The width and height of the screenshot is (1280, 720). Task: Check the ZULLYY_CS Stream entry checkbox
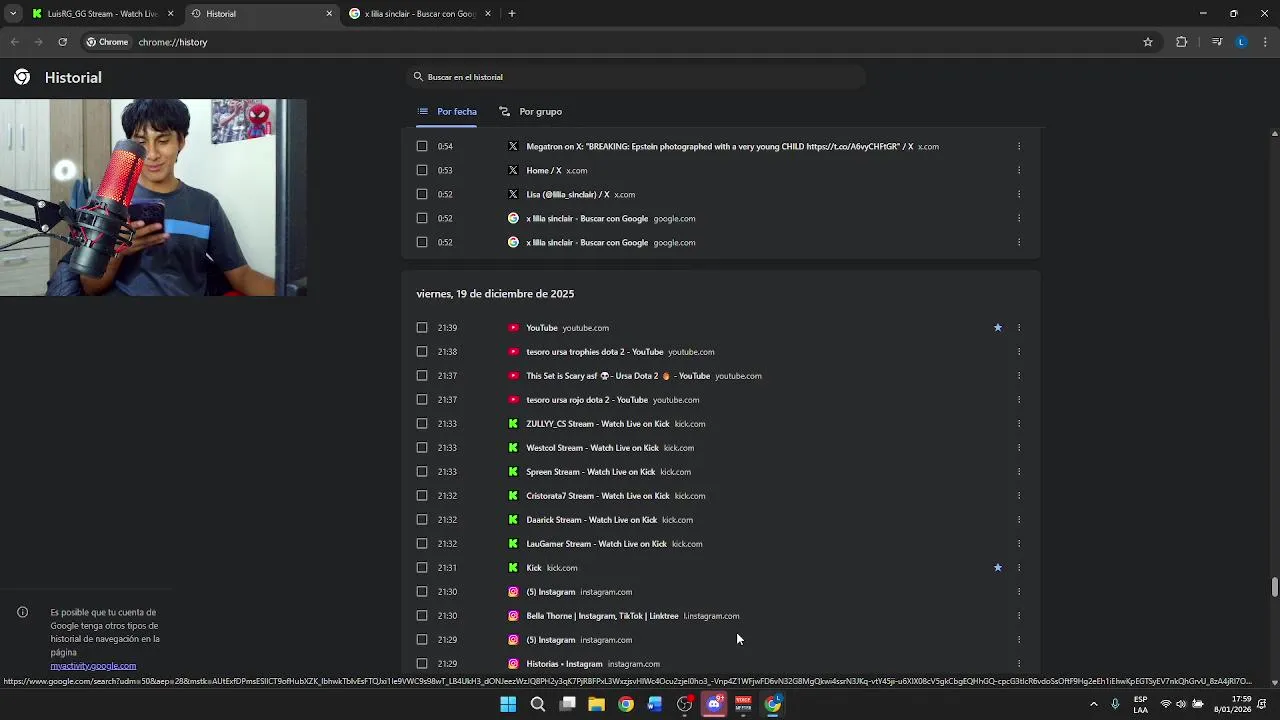[422, 423]
